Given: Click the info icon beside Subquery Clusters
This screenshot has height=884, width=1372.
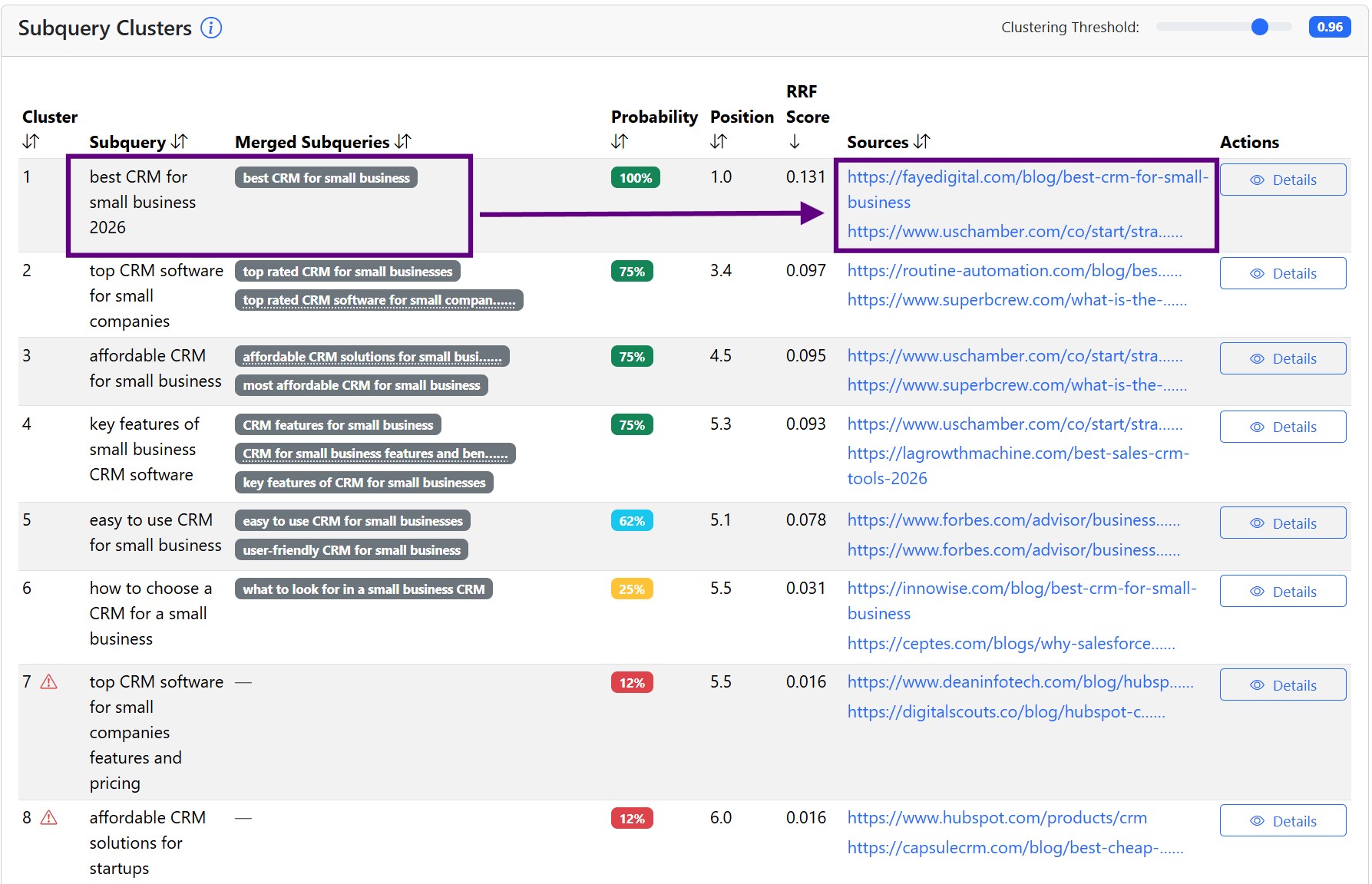Looking at the screenshot, I should coord(211,28).
